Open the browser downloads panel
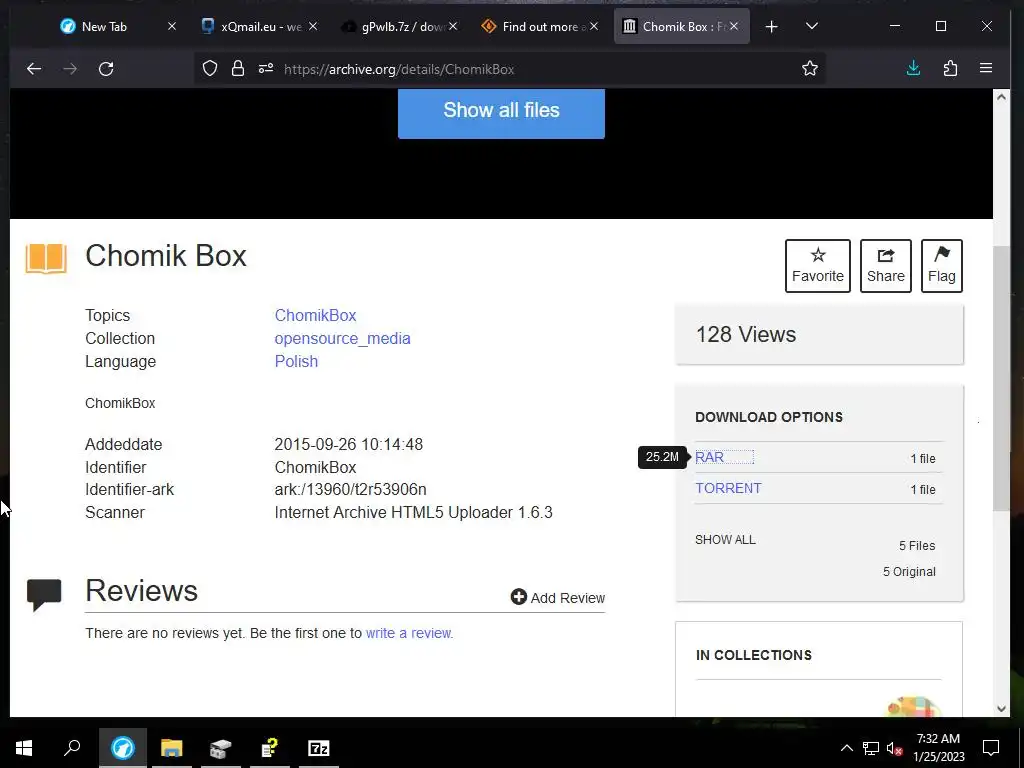Image resolution: width=1024 pixels, height=768 pixels. click(x=914, y=69)
